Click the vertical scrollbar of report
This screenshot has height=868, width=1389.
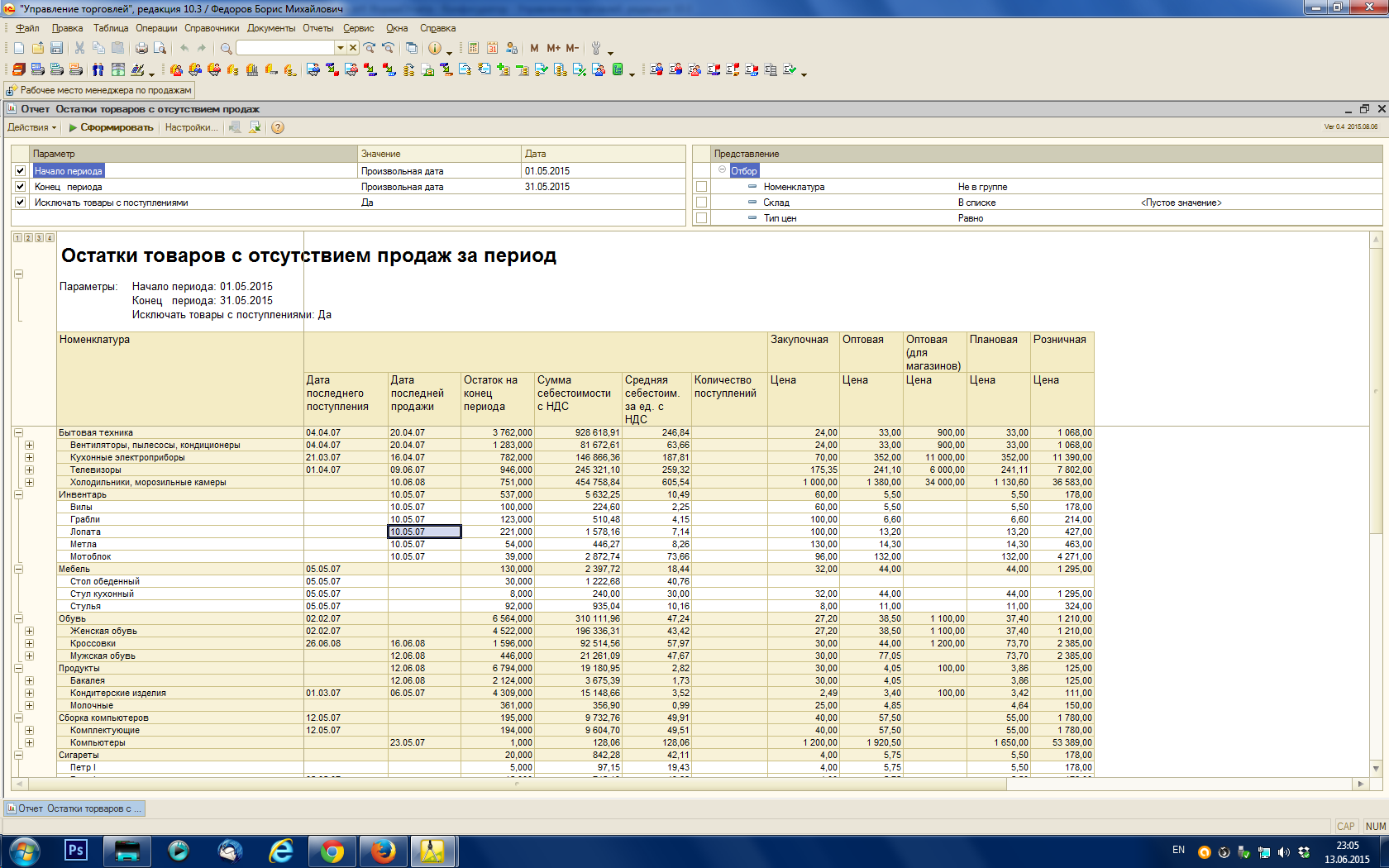1376,503
